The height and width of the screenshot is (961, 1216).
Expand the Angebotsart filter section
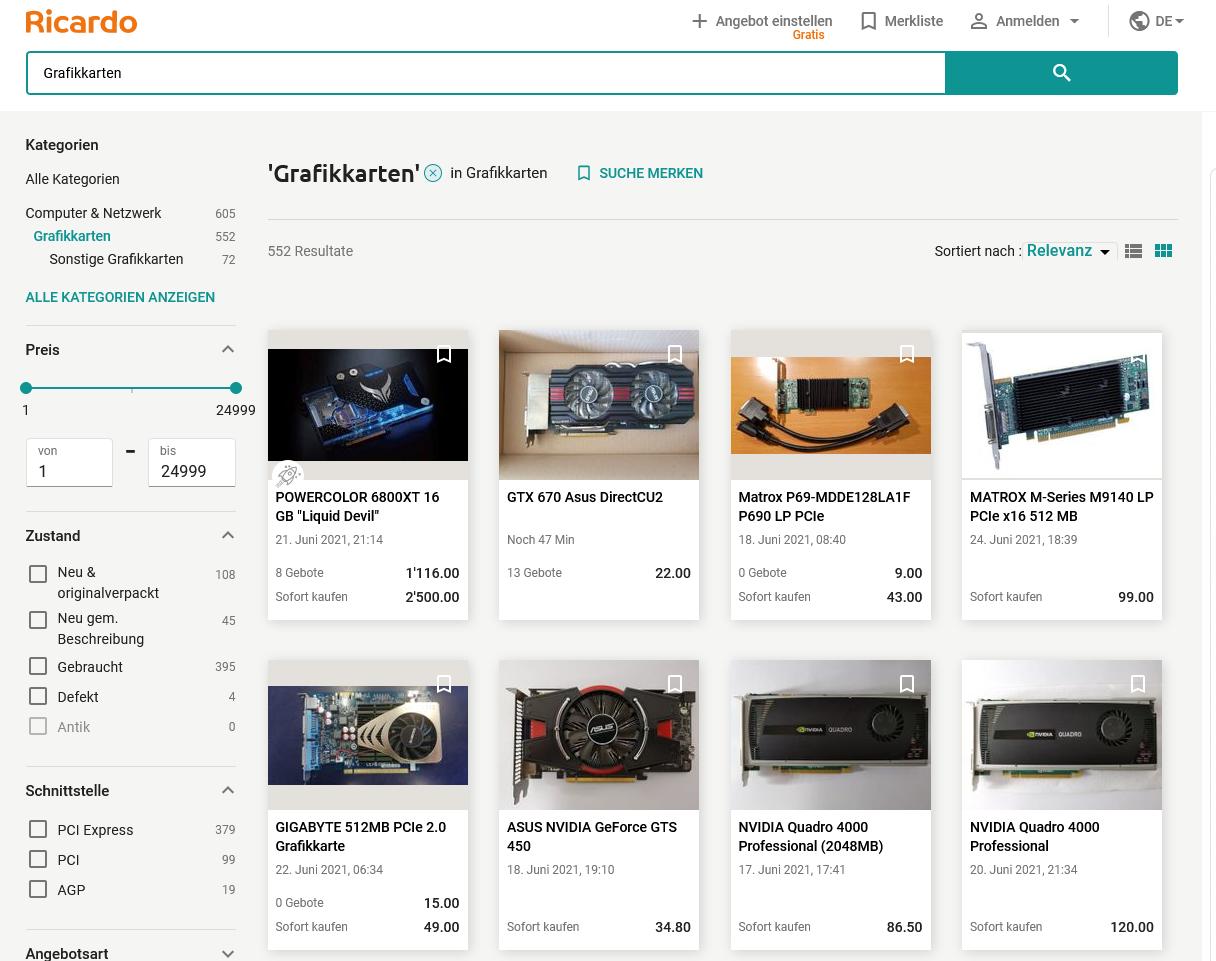(x=227, y=954)
